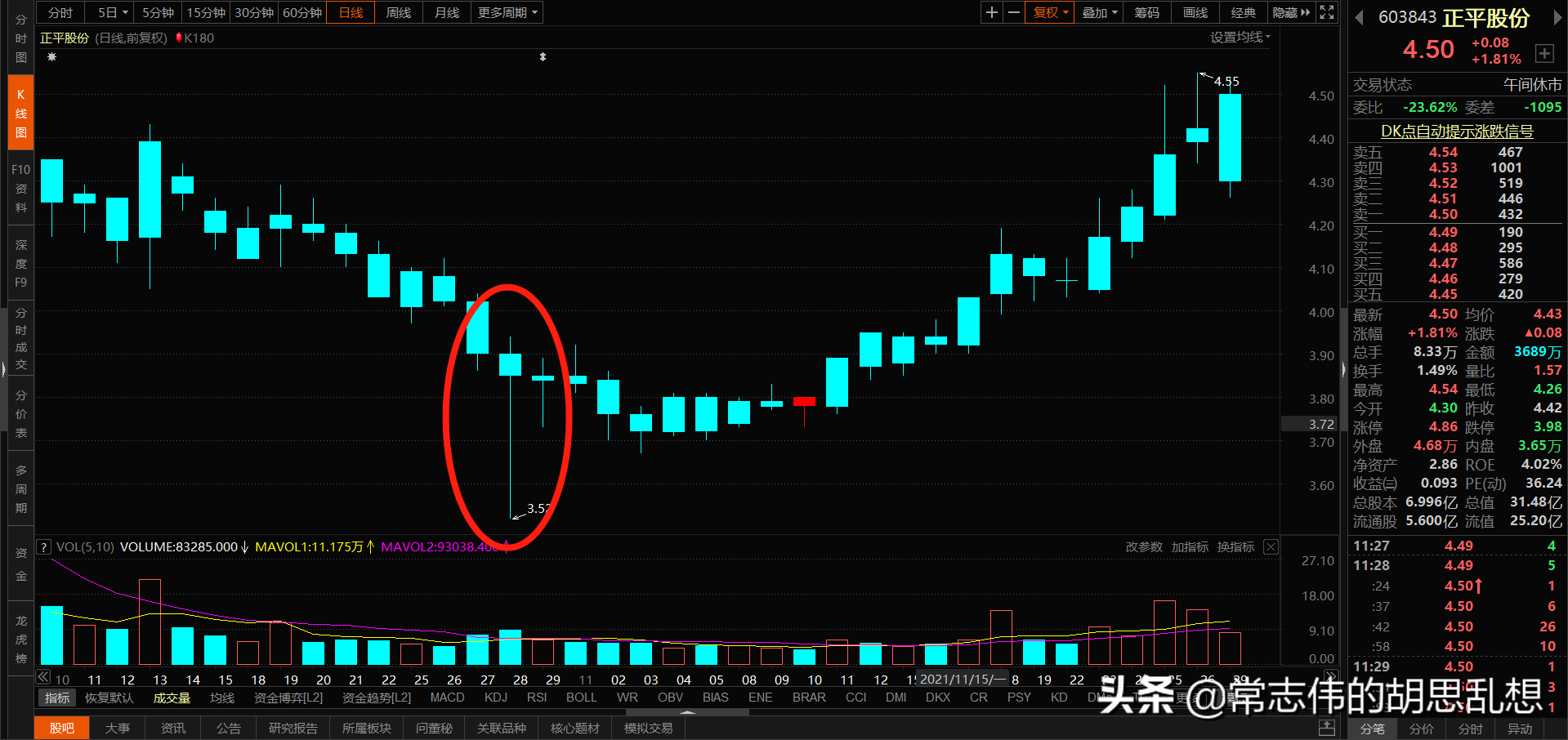Enter fullscreen chart mode
The width and height of the screenshot is (1568, 740).
click(1326, 12)
